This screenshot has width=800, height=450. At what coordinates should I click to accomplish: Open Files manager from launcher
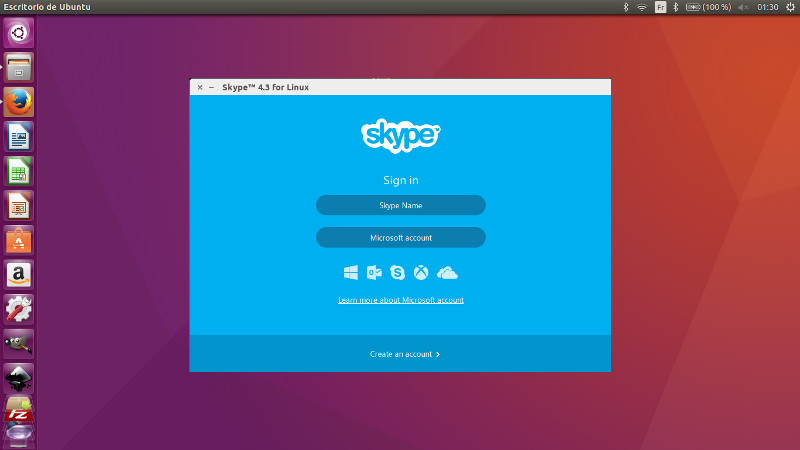pos(19,67)
